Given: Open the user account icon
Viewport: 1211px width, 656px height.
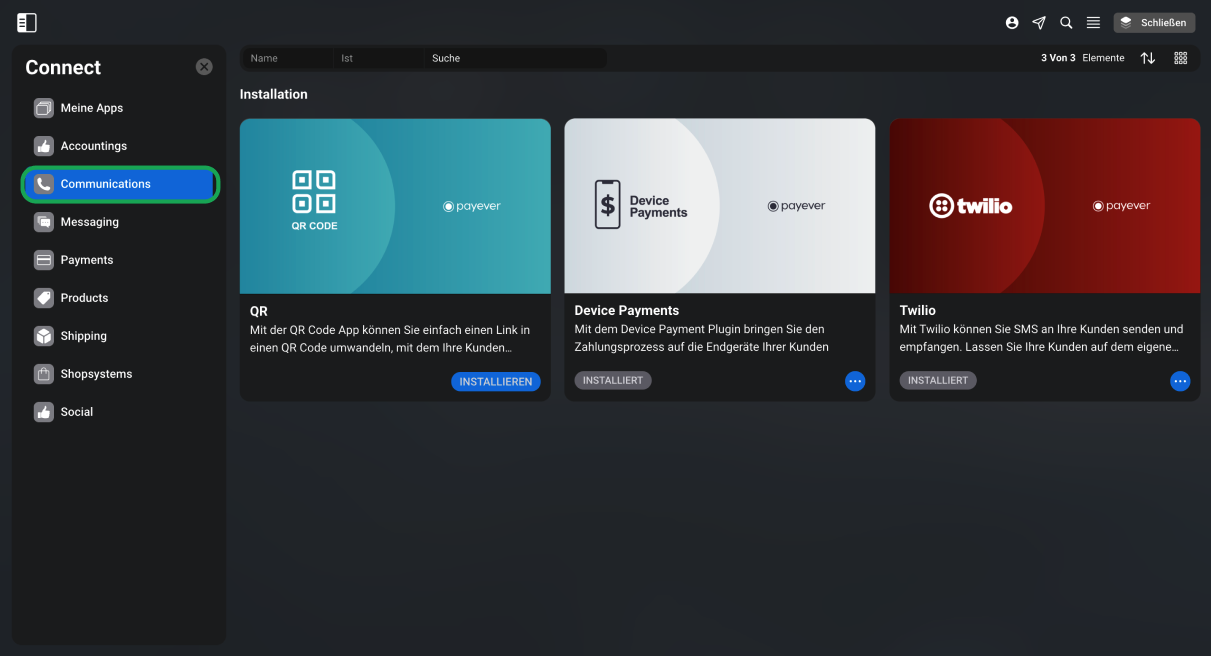Looking at the screenshot, I should tap(1012, 22).
